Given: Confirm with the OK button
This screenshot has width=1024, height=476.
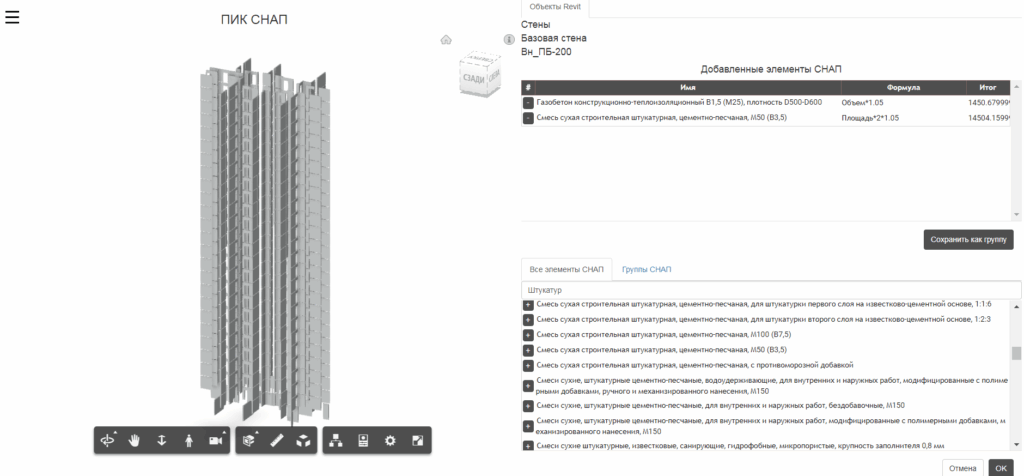Looking at the screenshot, I should coord(1001,468).
